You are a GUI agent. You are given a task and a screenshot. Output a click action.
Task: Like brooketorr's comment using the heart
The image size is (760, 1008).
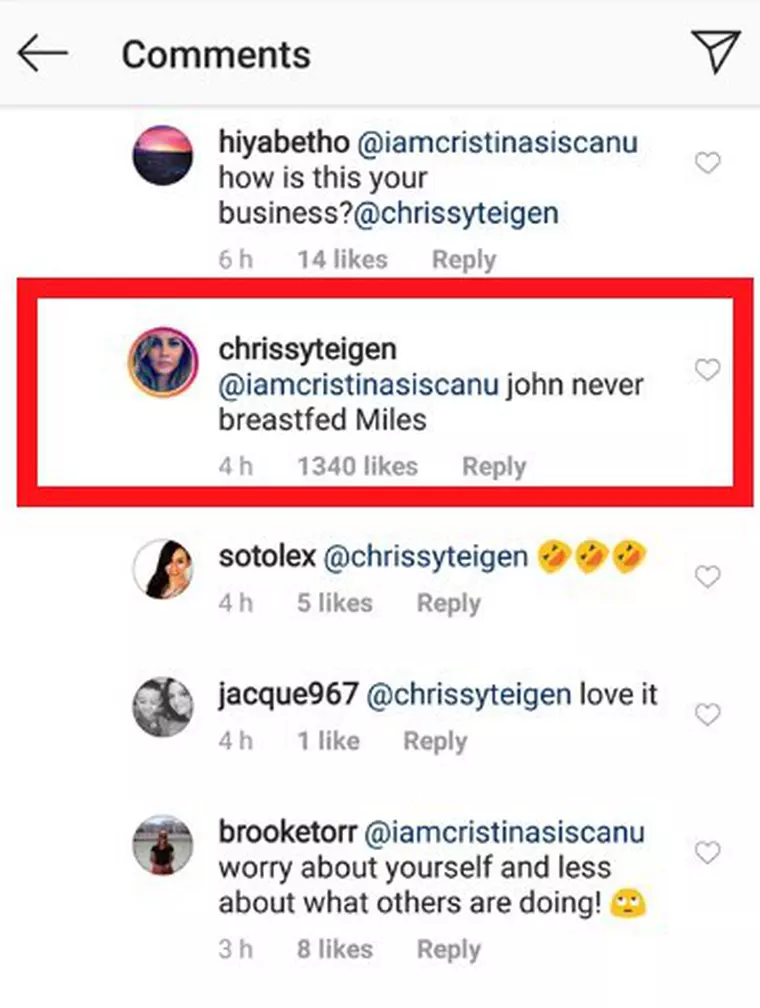709,852
